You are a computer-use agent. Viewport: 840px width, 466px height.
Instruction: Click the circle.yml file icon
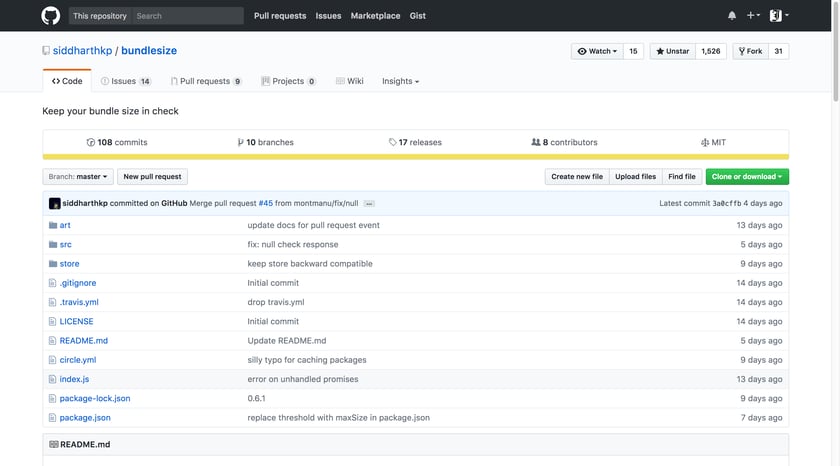tap(52, 360)
